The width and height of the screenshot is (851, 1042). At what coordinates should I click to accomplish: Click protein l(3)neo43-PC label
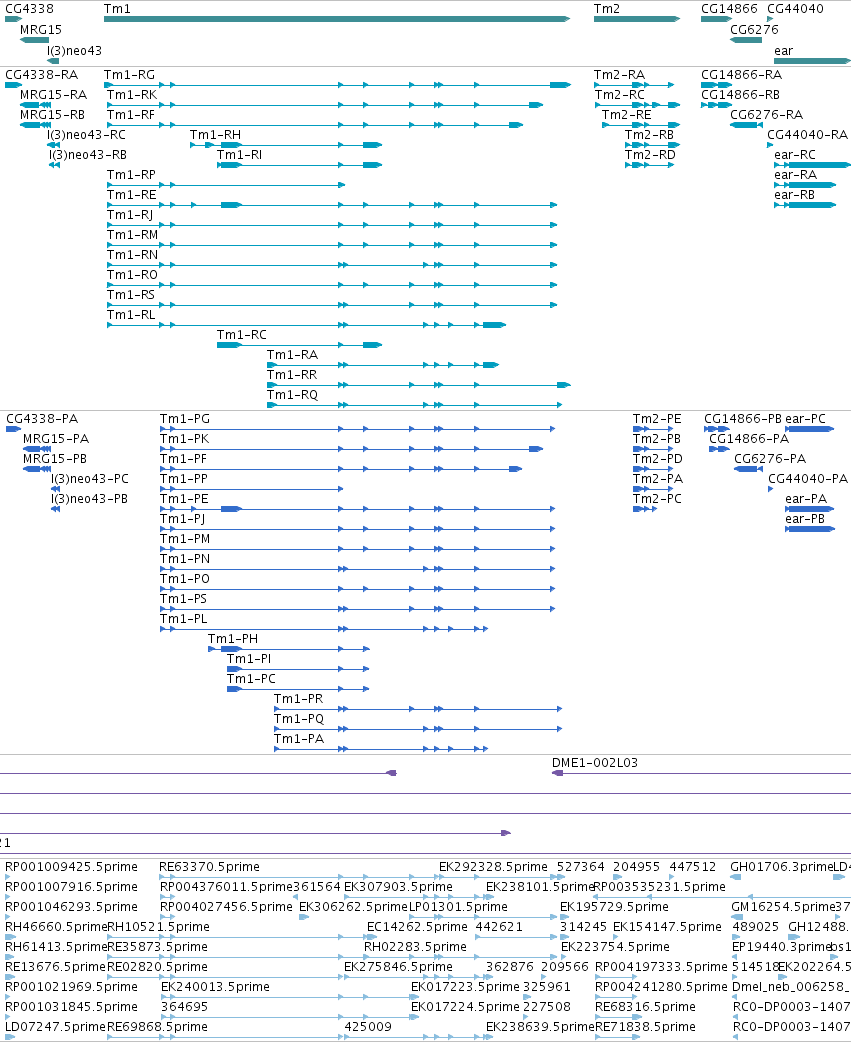pos(90,479)
